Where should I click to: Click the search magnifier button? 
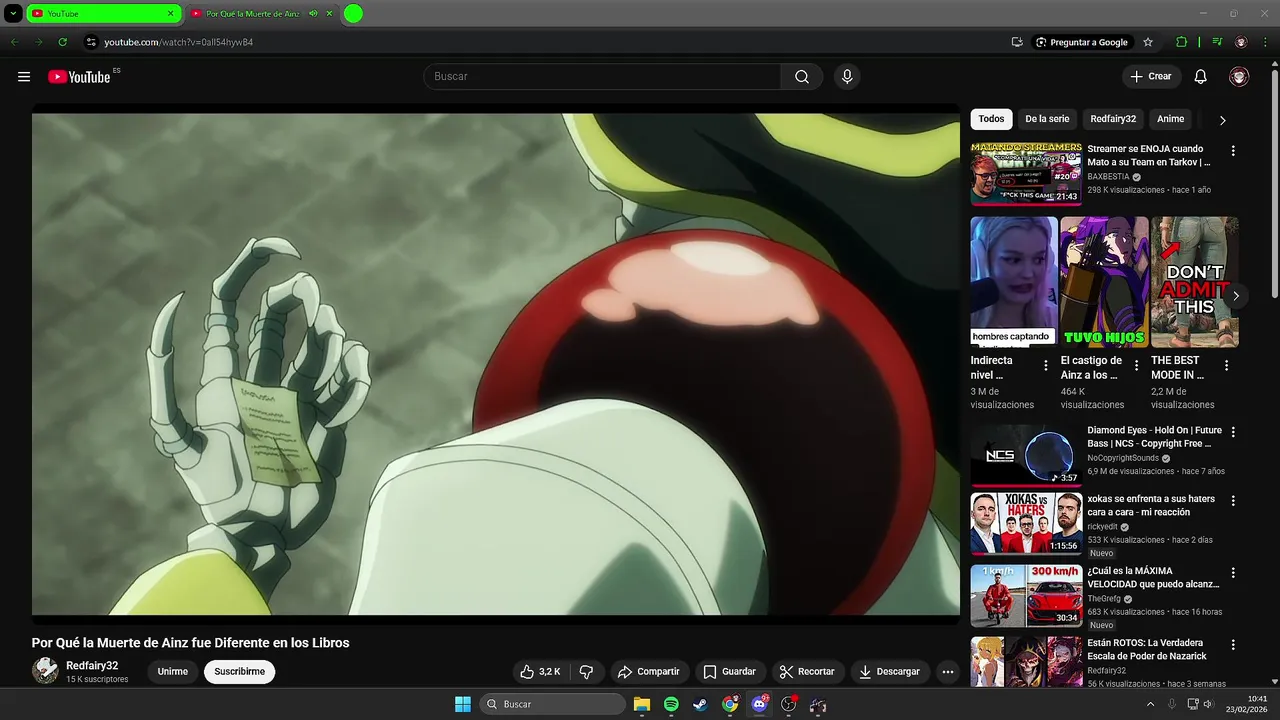tap(802, 77)
